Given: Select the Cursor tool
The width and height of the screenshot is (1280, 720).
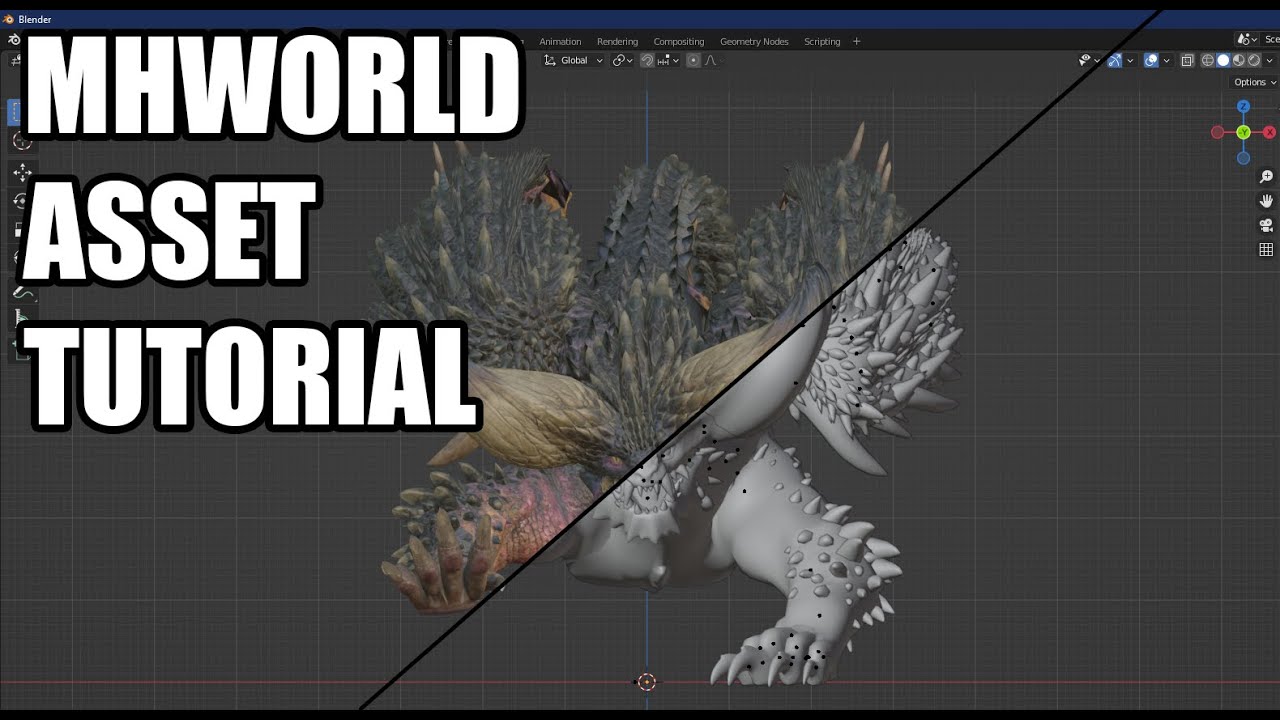Looking at the screenshot, I should pos(22,141).
